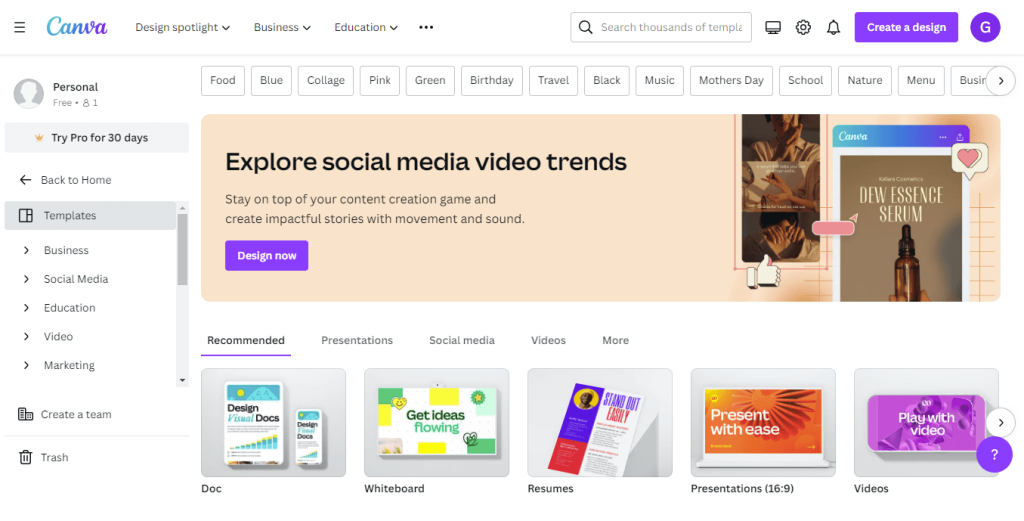
Task: Click the Templates layout icon
Action: (25, 215)
